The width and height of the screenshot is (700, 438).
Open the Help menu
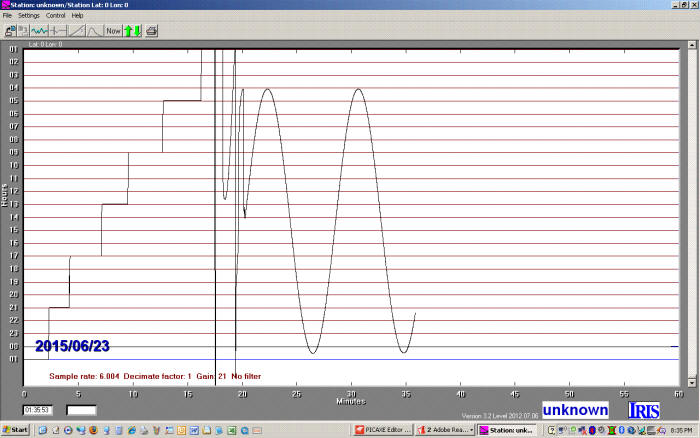pyautogui.click(x=78, y=16)
